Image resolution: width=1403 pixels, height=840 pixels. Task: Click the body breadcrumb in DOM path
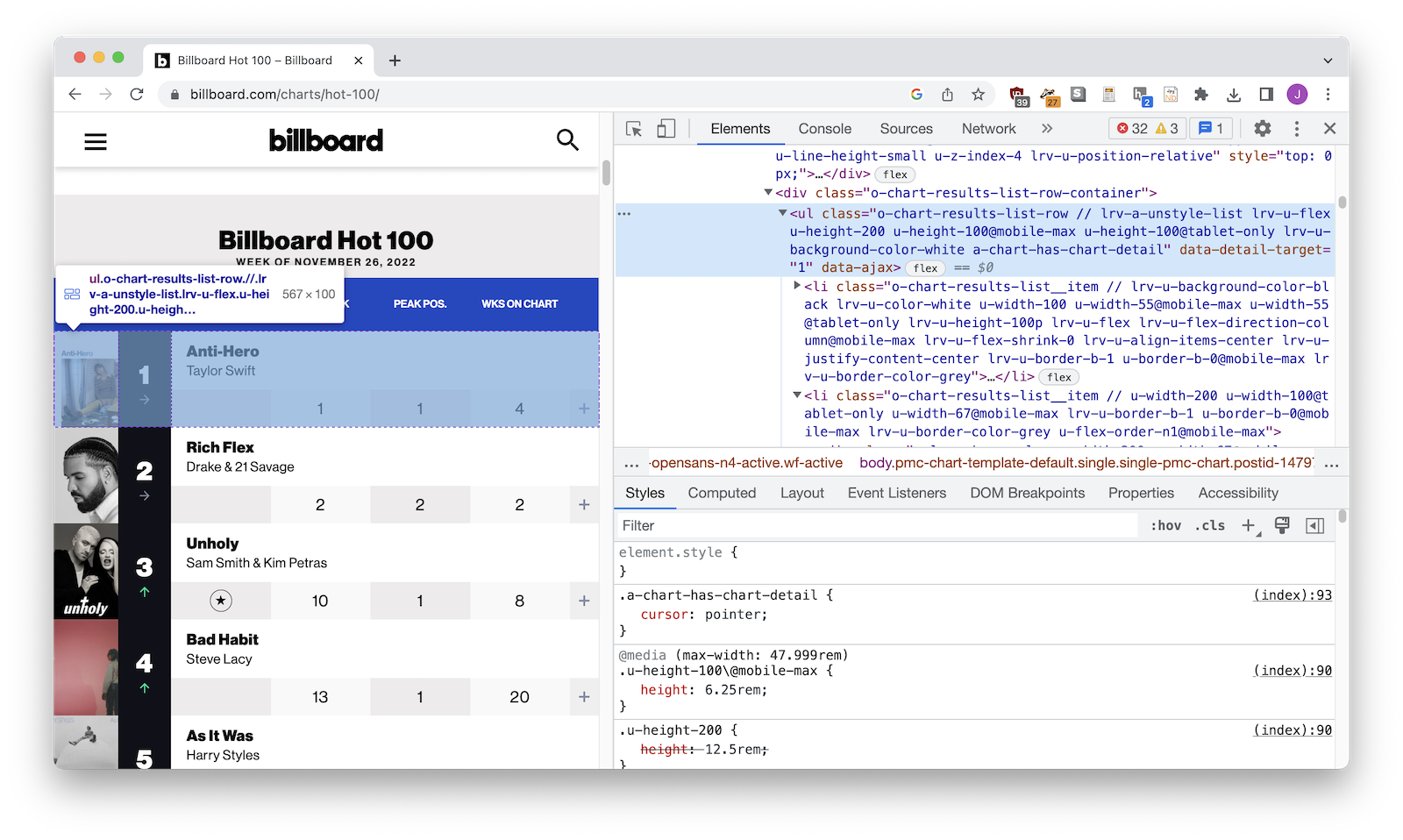pyautogui.click(x=1086, y=463)
